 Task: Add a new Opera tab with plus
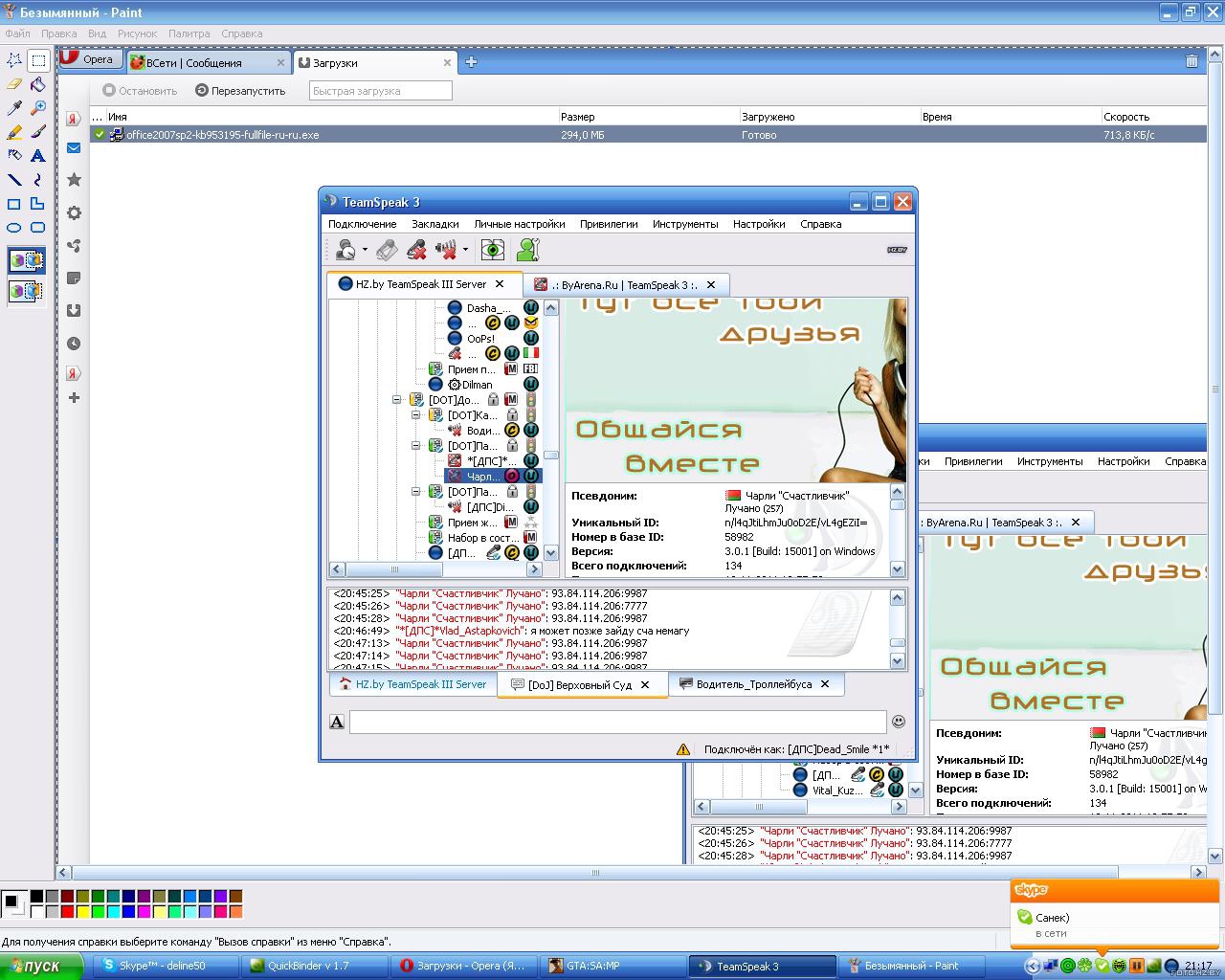471,62
